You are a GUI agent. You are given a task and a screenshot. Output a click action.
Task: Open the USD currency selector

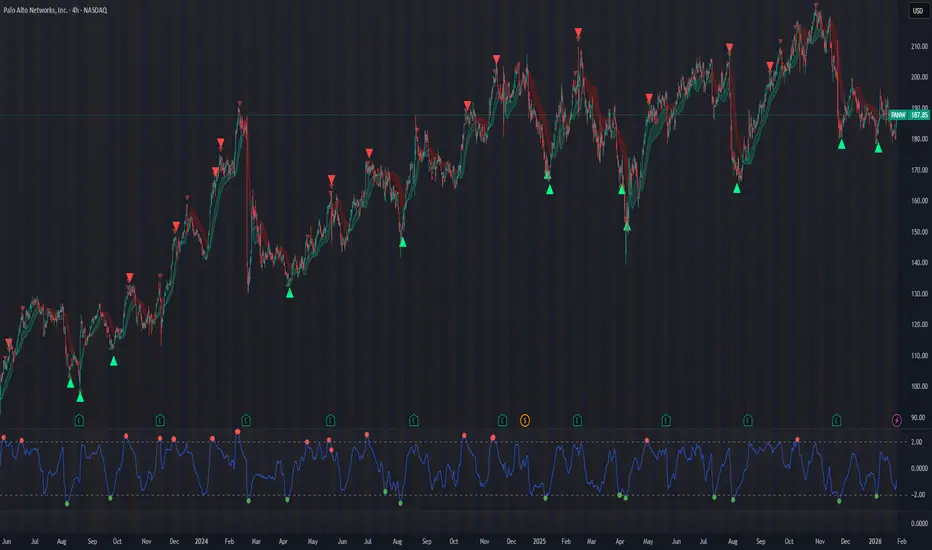click(918, 11)
